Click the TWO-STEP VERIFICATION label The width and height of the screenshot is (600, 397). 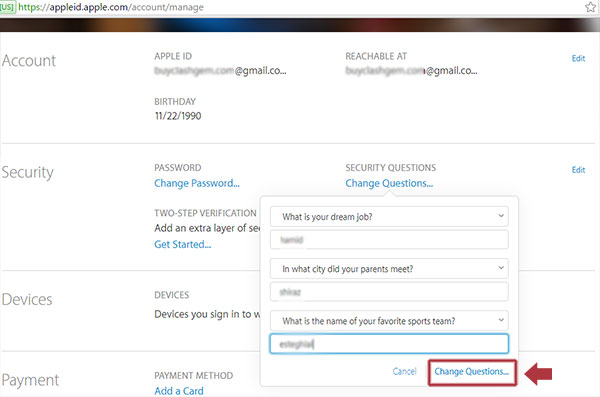point(205,213)
